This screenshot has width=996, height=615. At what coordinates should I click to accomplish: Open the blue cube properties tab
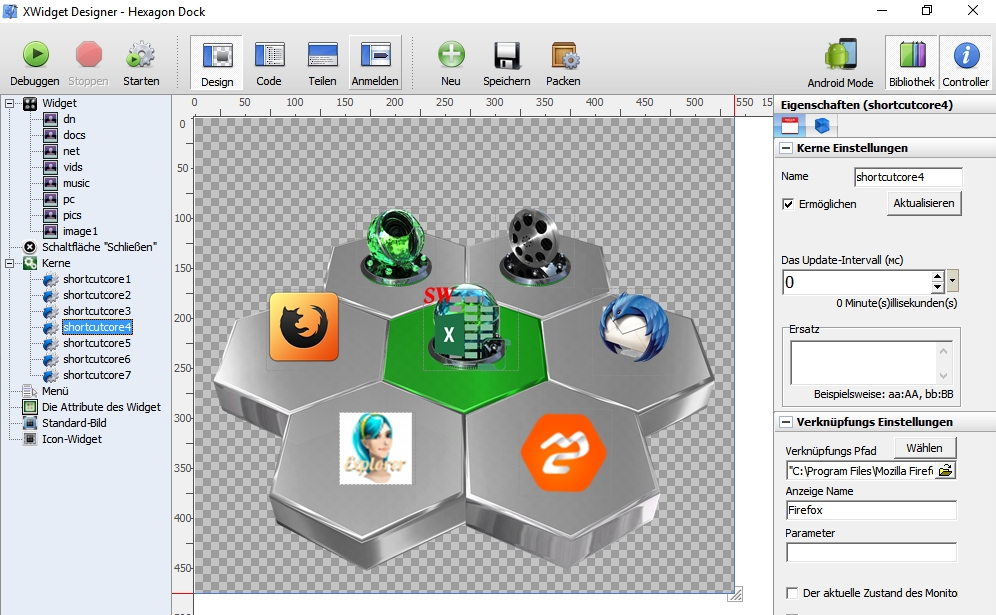pyautogui.click(x=822, y=125)
